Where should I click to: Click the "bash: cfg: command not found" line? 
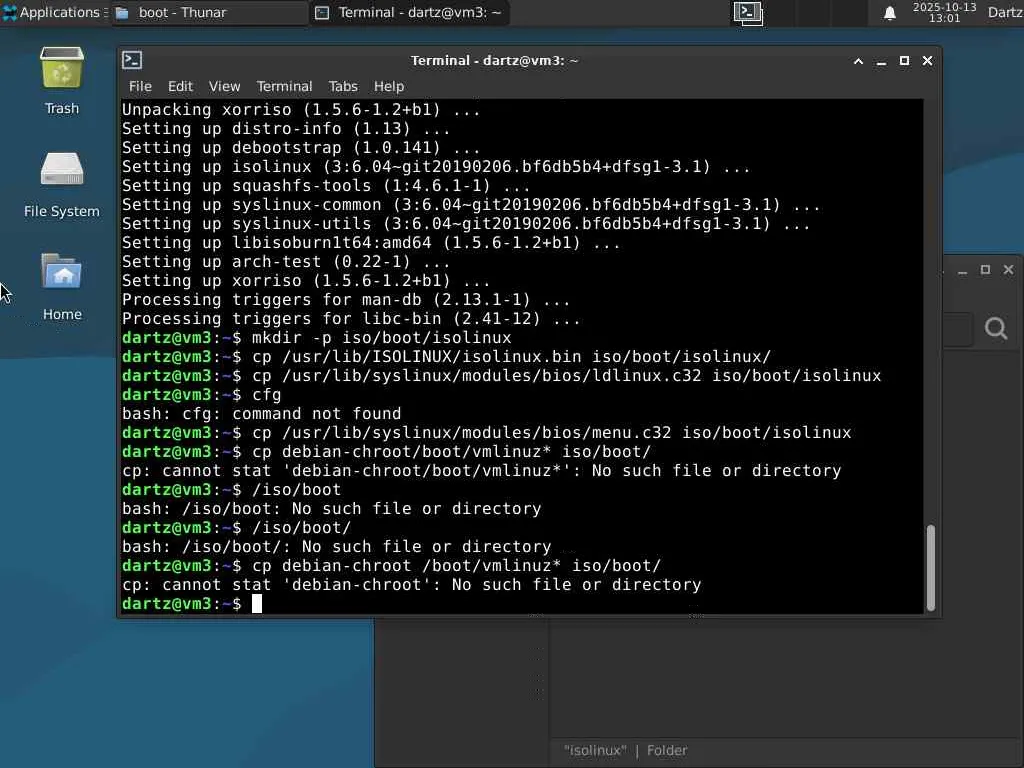(261, 413)
